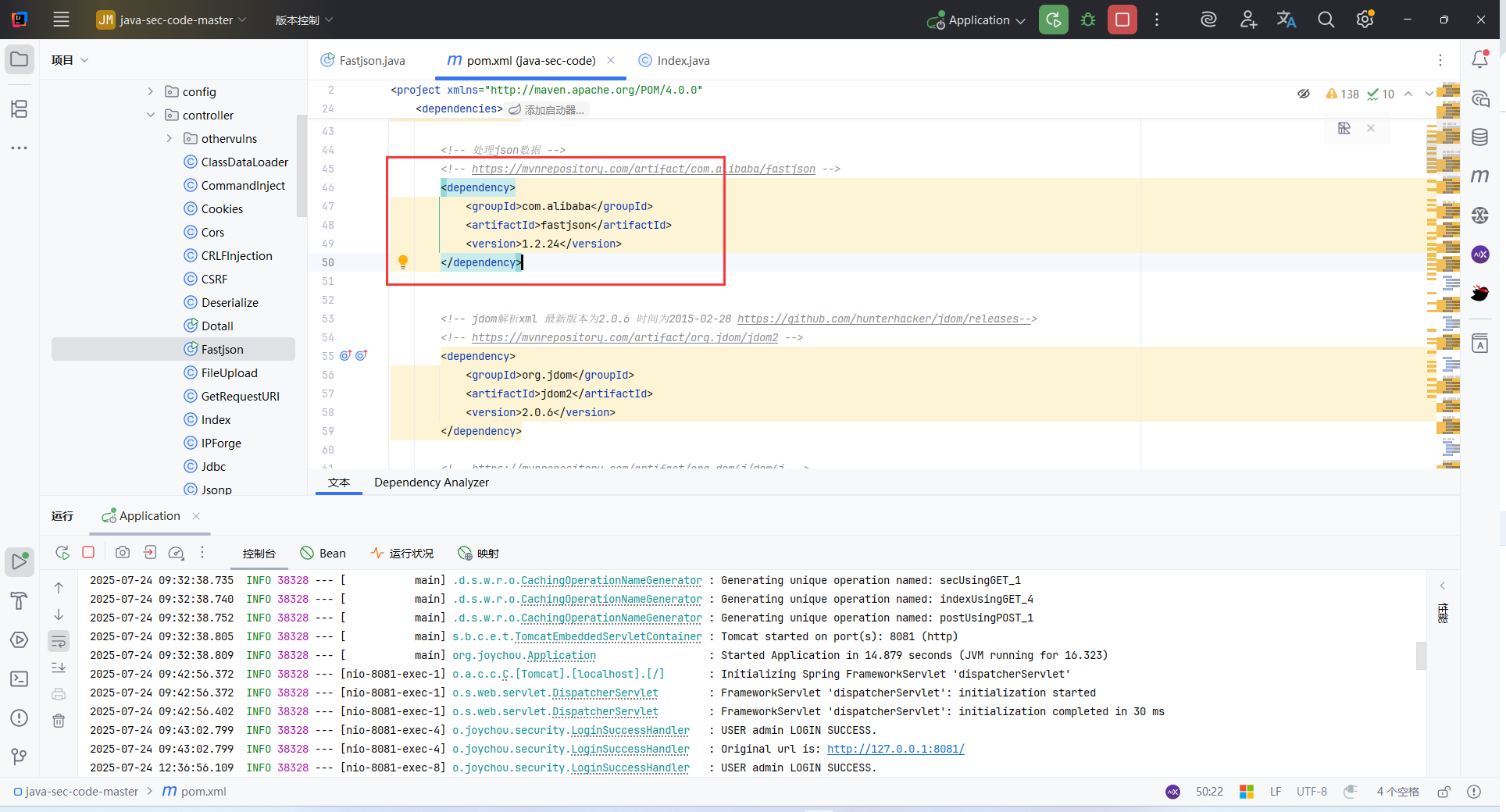1506x812 pixels.
Task: Click the LF line separator widget
Action: (1276, 792)
